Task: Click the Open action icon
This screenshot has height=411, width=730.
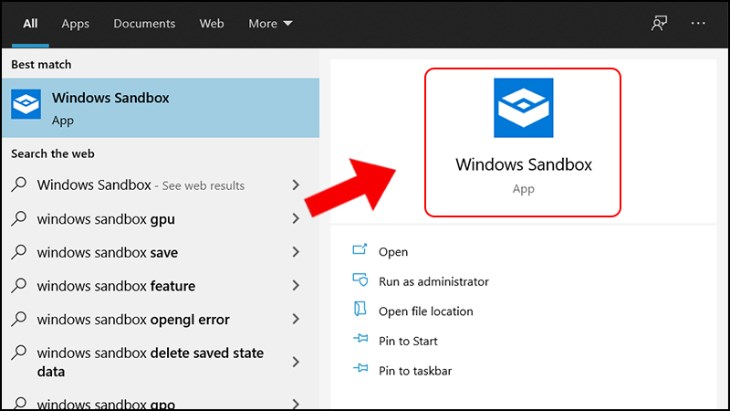Action: (x=360, y=249)
